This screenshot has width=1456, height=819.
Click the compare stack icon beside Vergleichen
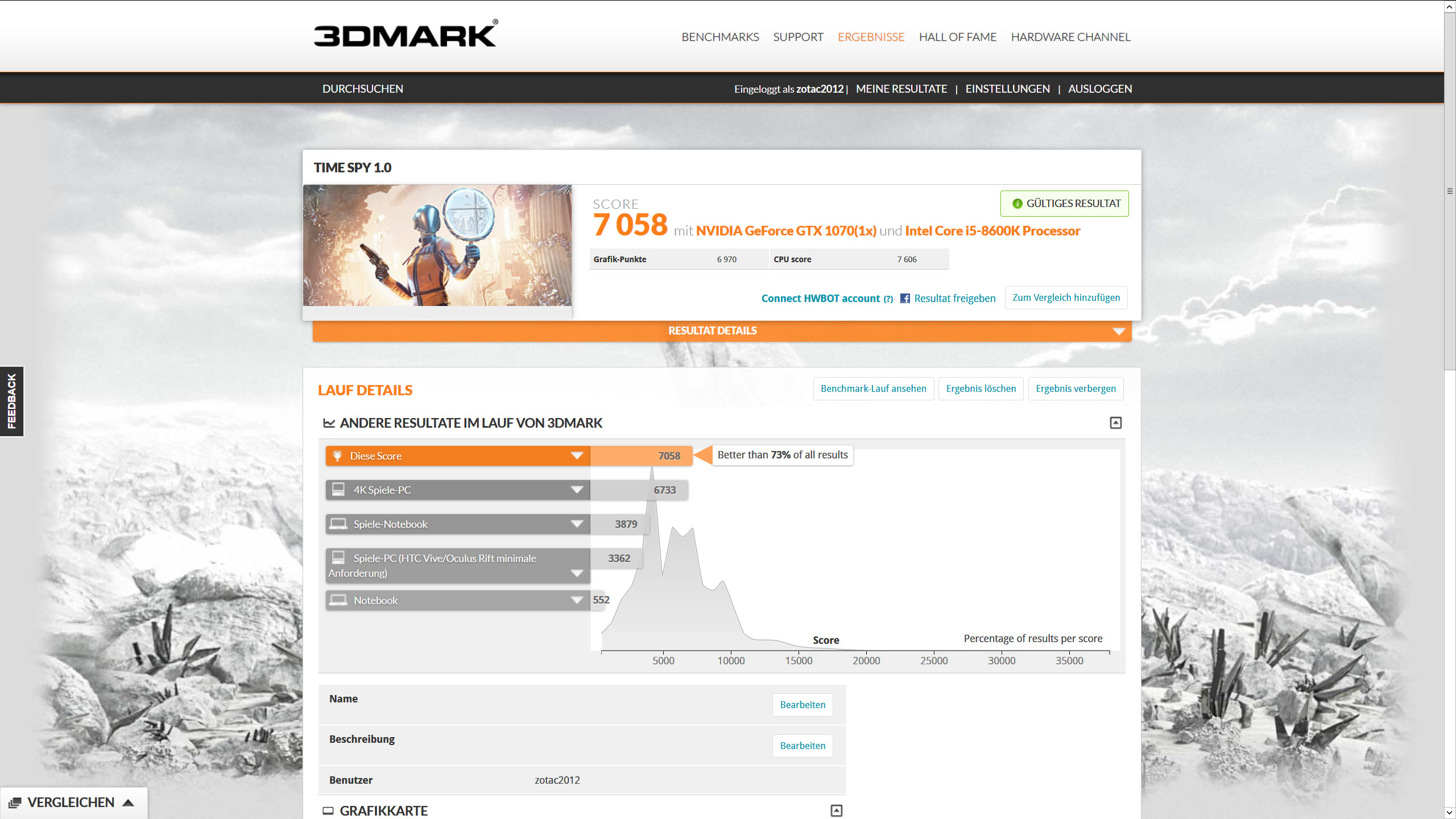pos(15,803)
